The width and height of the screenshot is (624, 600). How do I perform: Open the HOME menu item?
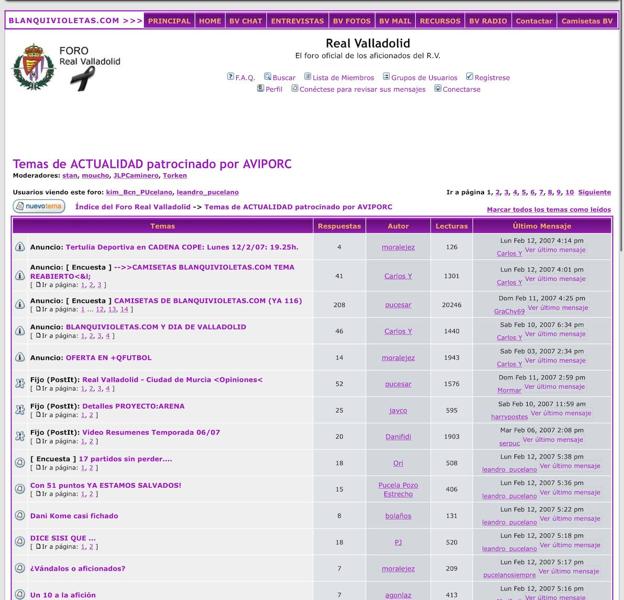[x=210, y=21]
